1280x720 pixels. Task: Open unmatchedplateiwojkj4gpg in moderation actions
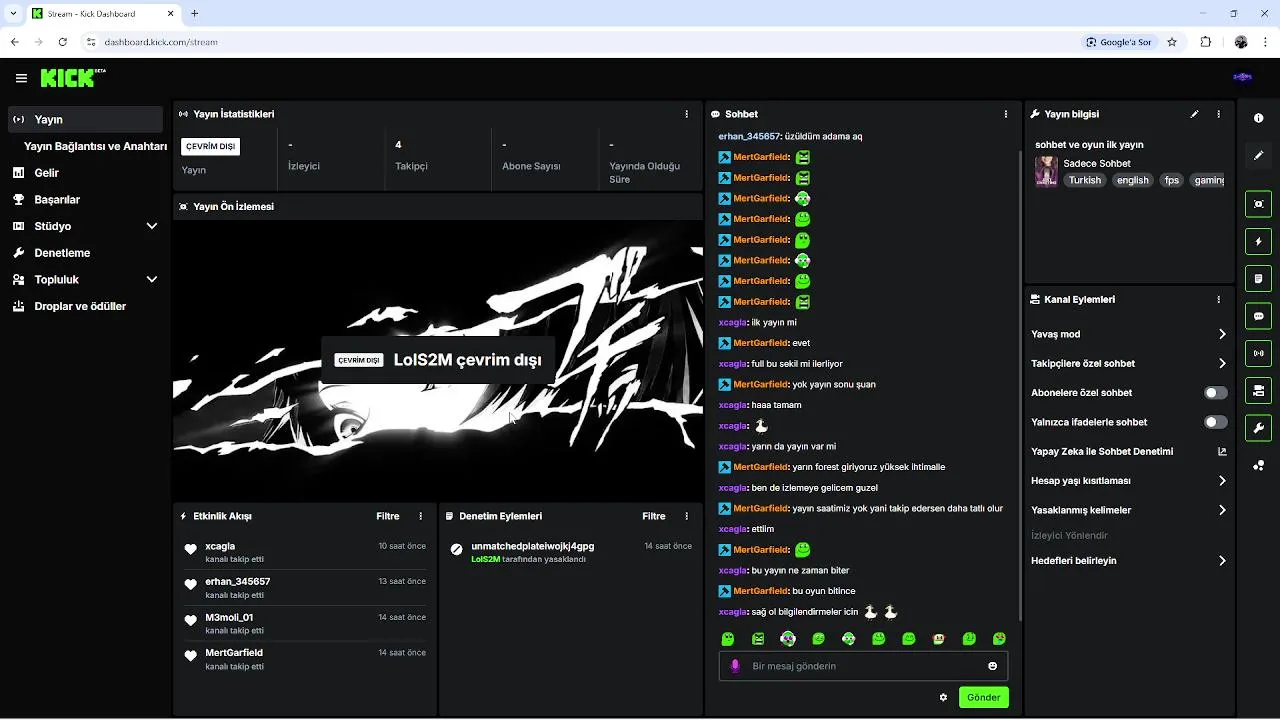pyautogui.click(x=533, y=546)
